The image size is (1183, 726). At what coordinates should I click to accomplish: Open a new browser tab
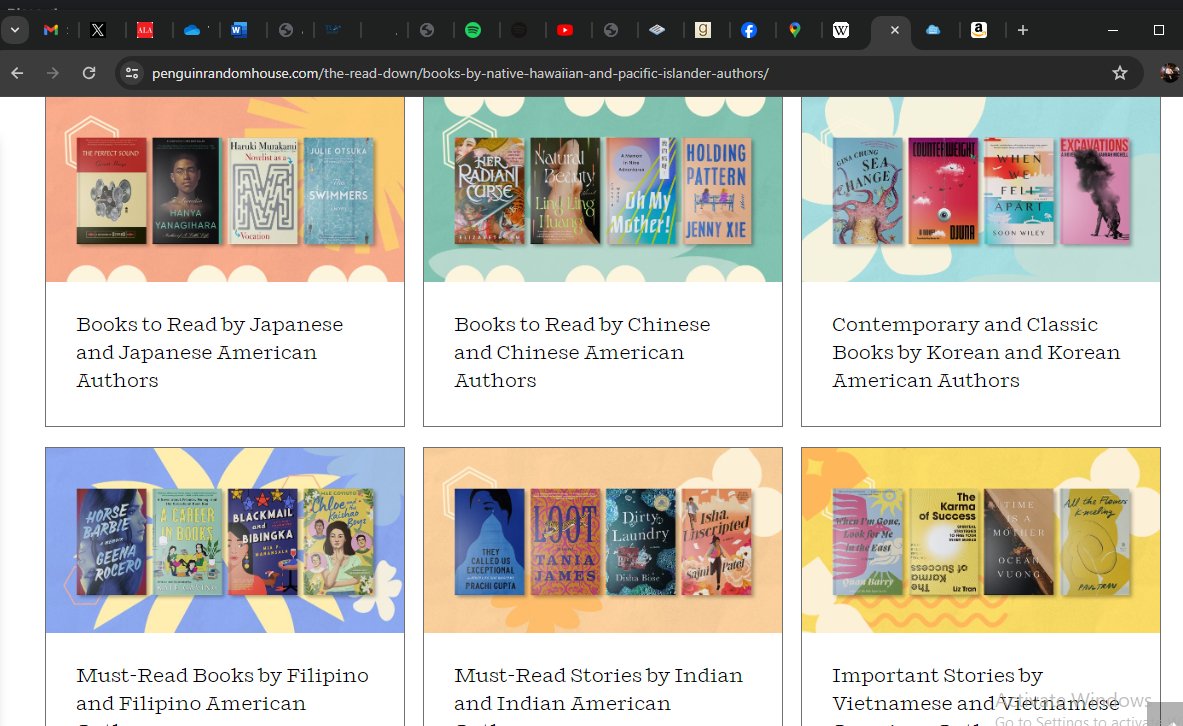coord(1022,30)
